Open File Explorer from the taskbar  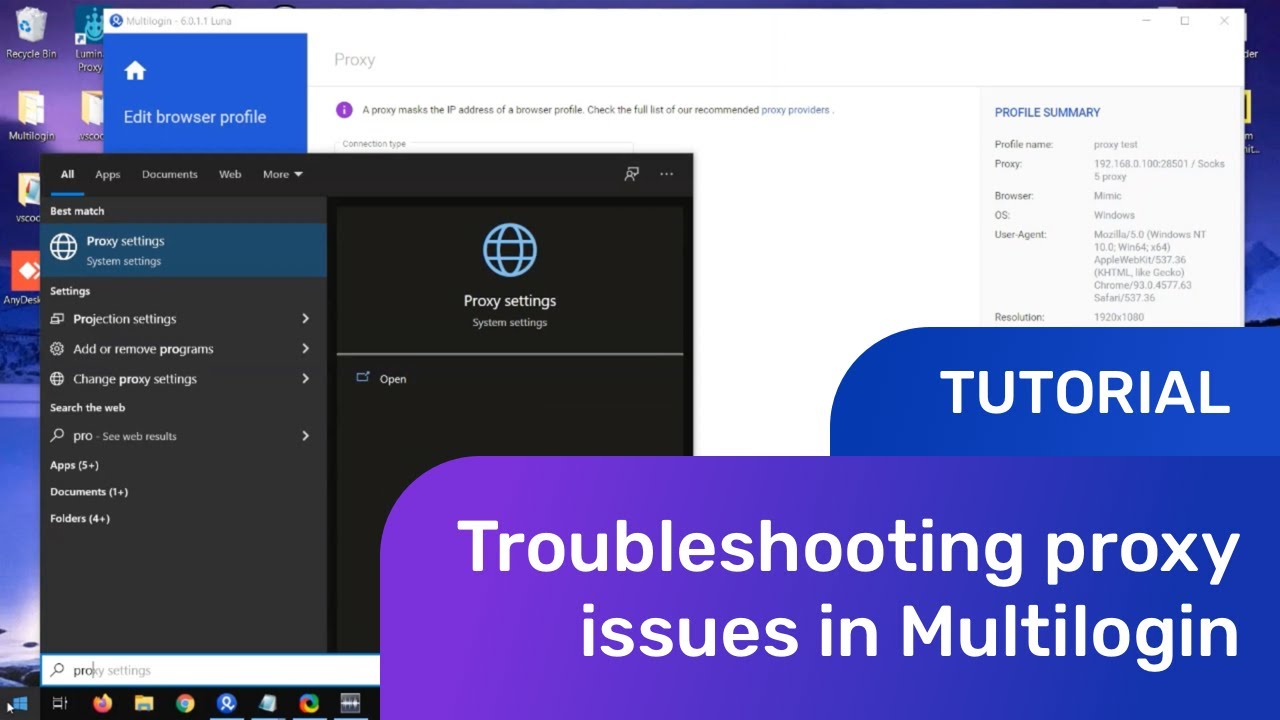tap(143, 704)
